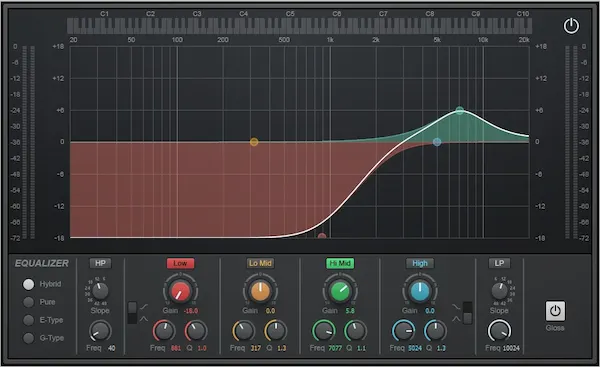This screenshot has height=367, width=600.
Task: Select the G-Type EQ mode
Action: (x=28, y=338)
